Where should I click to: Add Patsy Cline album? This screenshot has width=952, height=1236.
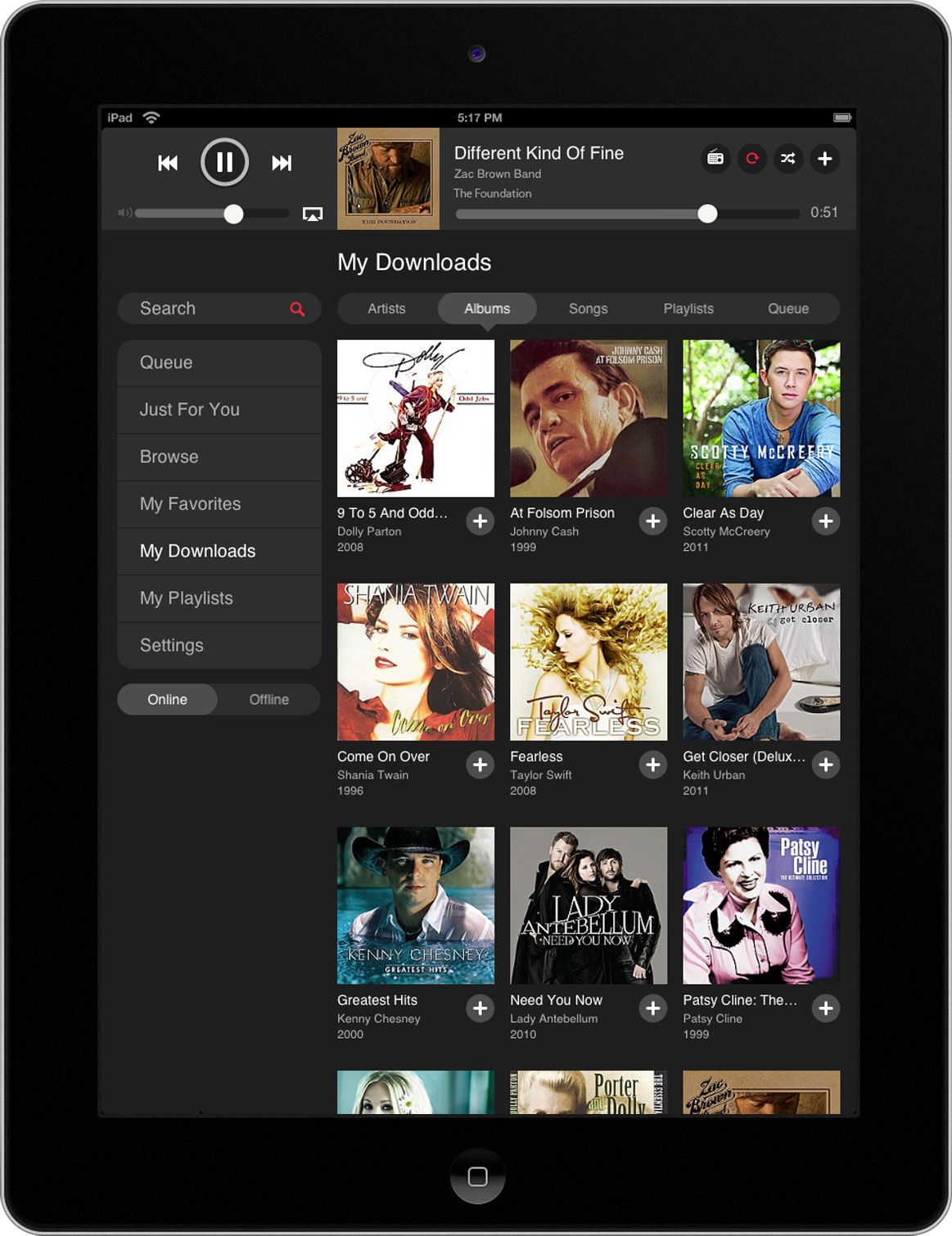[x=826, y=1008]
